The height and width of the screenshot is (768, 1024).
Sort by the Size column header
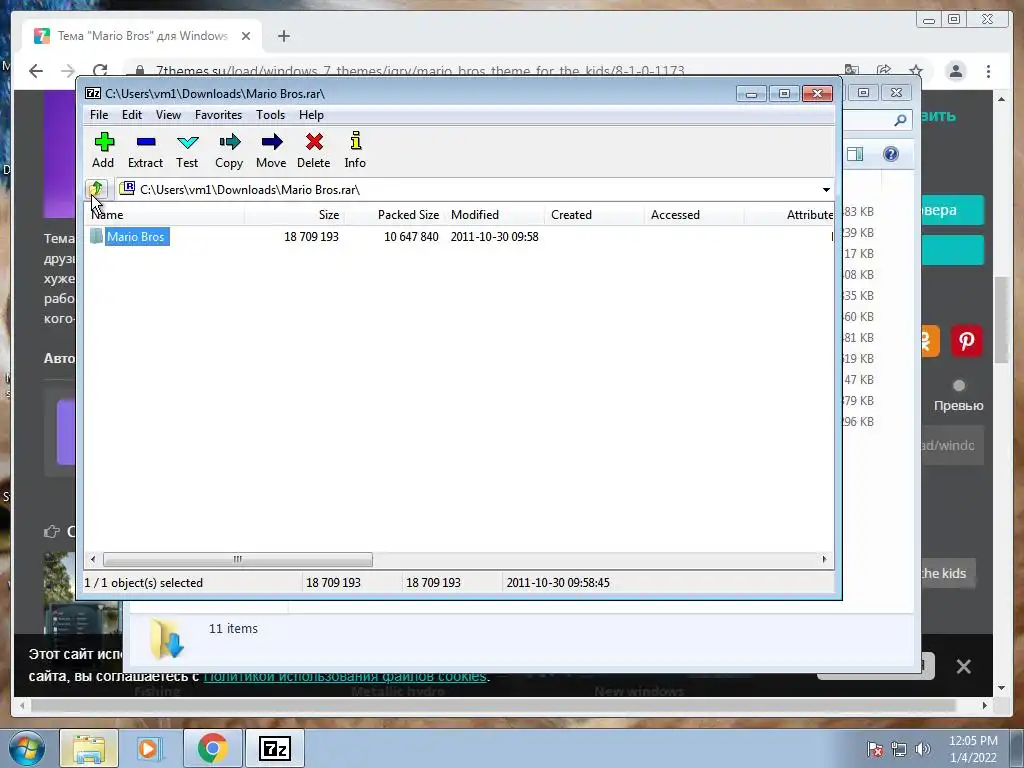click(295, 214)
